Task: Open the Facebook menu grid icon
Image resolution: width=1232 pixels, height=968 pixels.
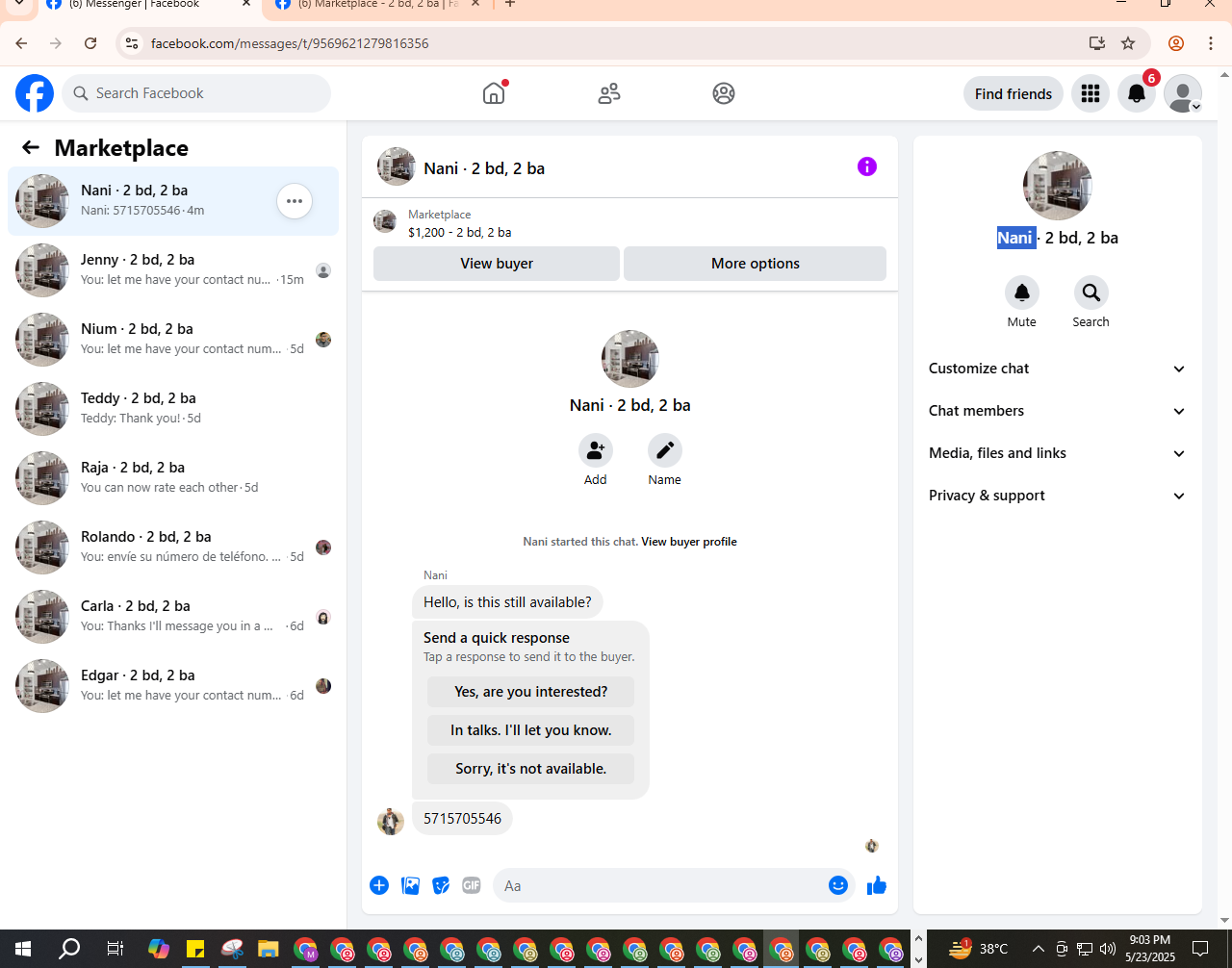Action: 1091,93
